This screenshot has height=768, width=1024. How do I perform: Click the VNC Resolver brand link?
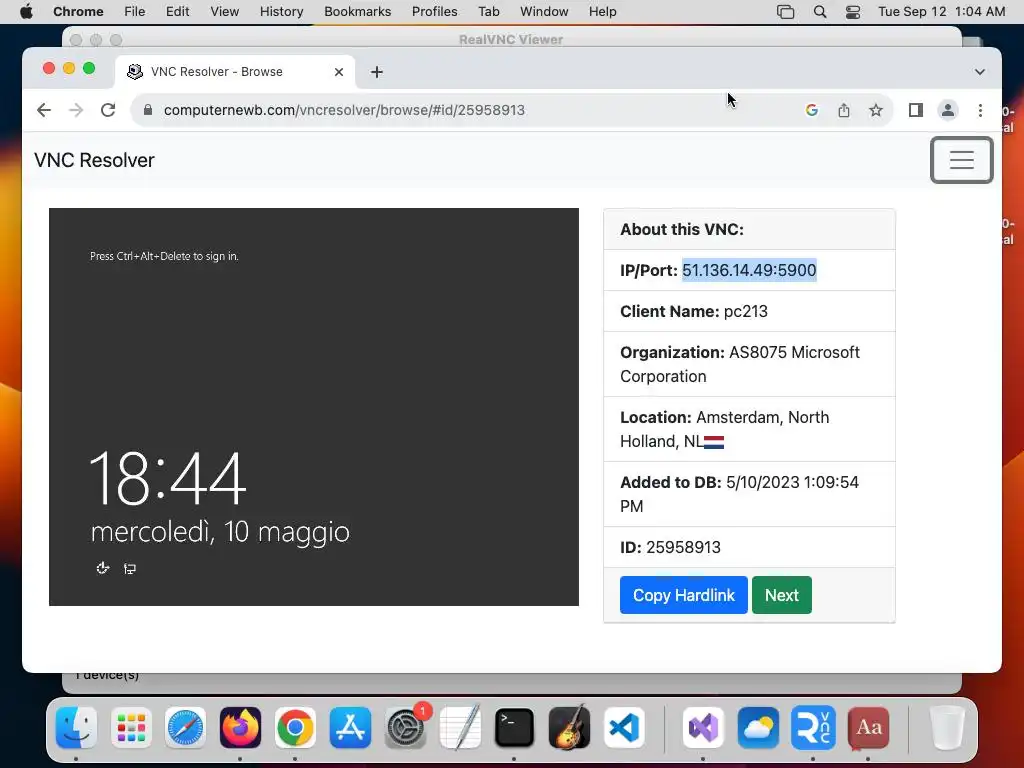click(x=94, y=160)
